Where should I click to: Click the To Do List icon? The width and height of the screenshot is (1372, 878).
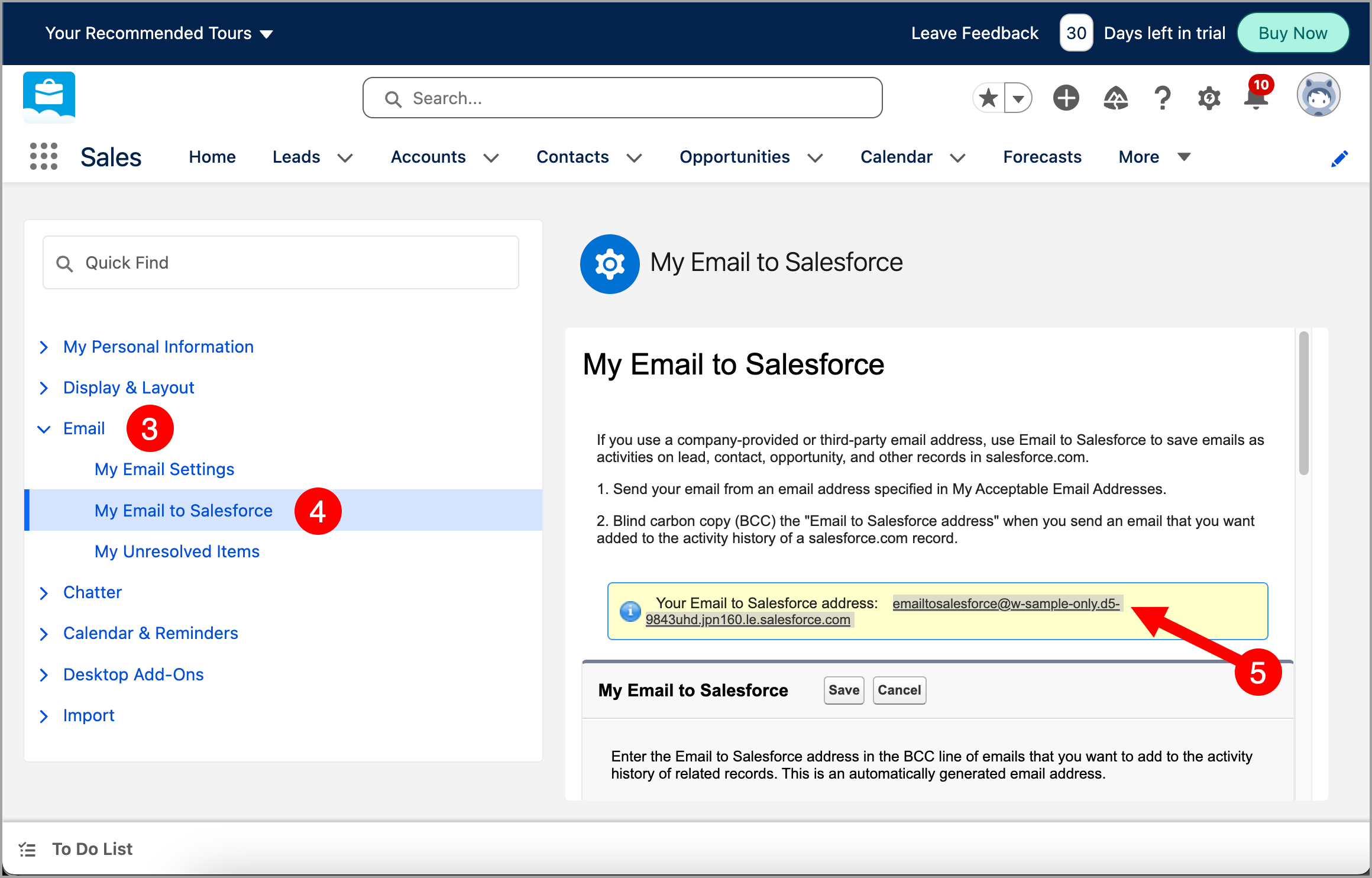click(x=27, y=850)
